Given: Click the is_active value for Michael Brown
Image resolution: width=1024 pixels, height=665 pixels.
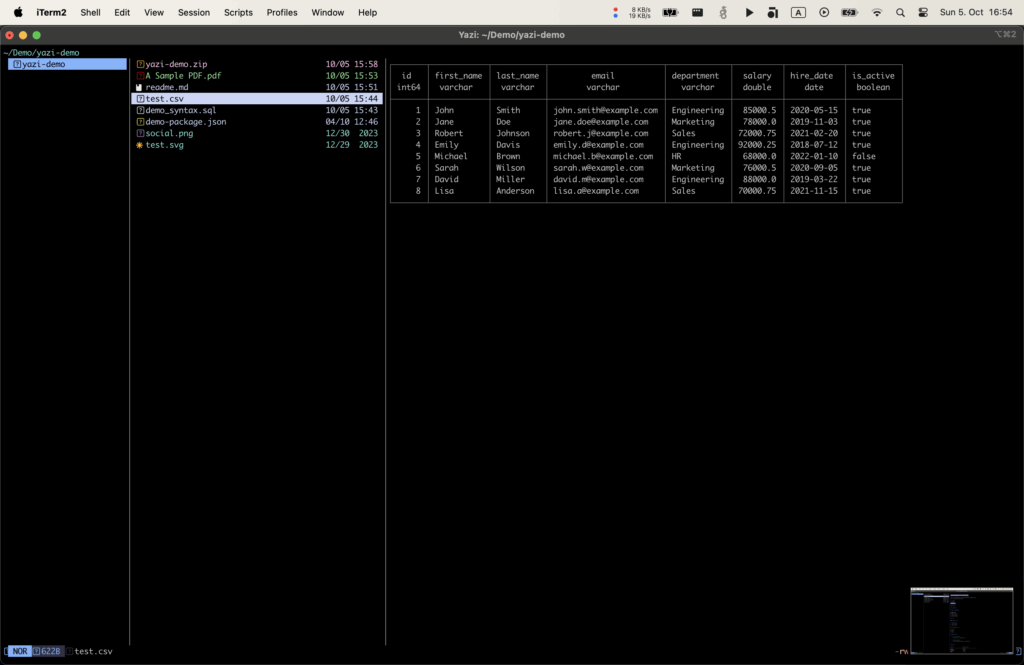Looking at the screenshot, I should (x=862, y=156).
